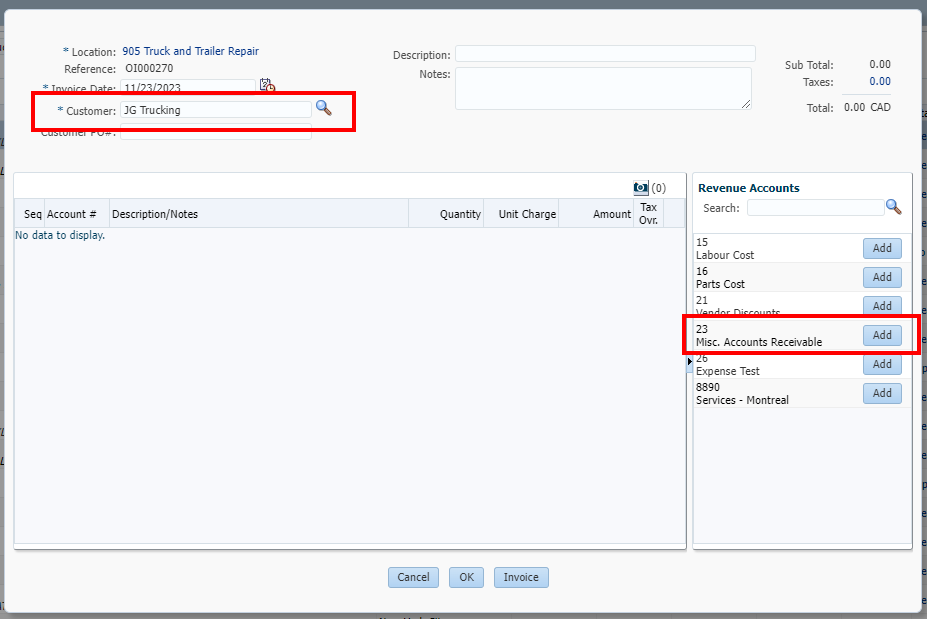Screen dimensions: 927x619
Task: Add Expense Test account 26
Action: 881,364
